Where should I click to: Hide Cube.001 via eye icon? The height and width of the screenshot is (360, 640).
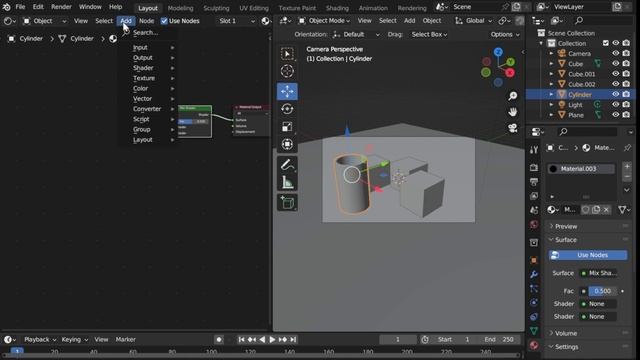coord(616,74)
